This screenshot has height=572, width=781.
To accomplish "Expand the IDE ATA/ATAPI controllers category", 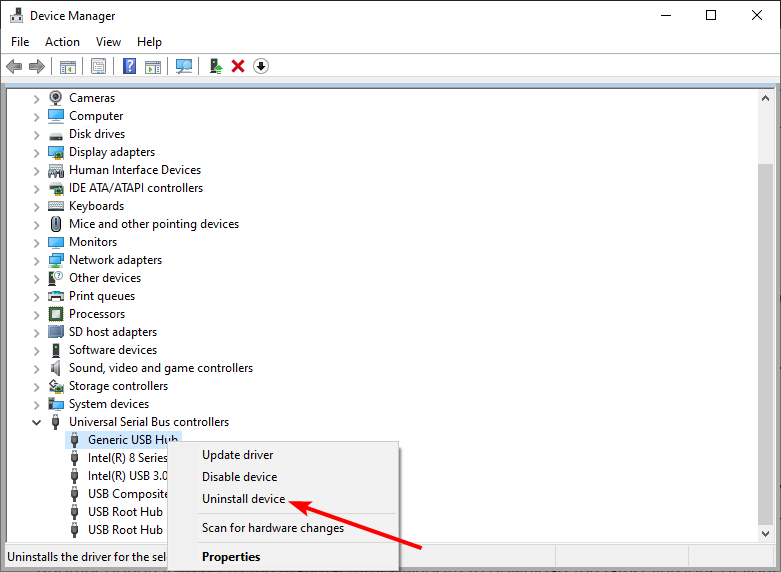I will pyautogui.click(x=36, y=189).
